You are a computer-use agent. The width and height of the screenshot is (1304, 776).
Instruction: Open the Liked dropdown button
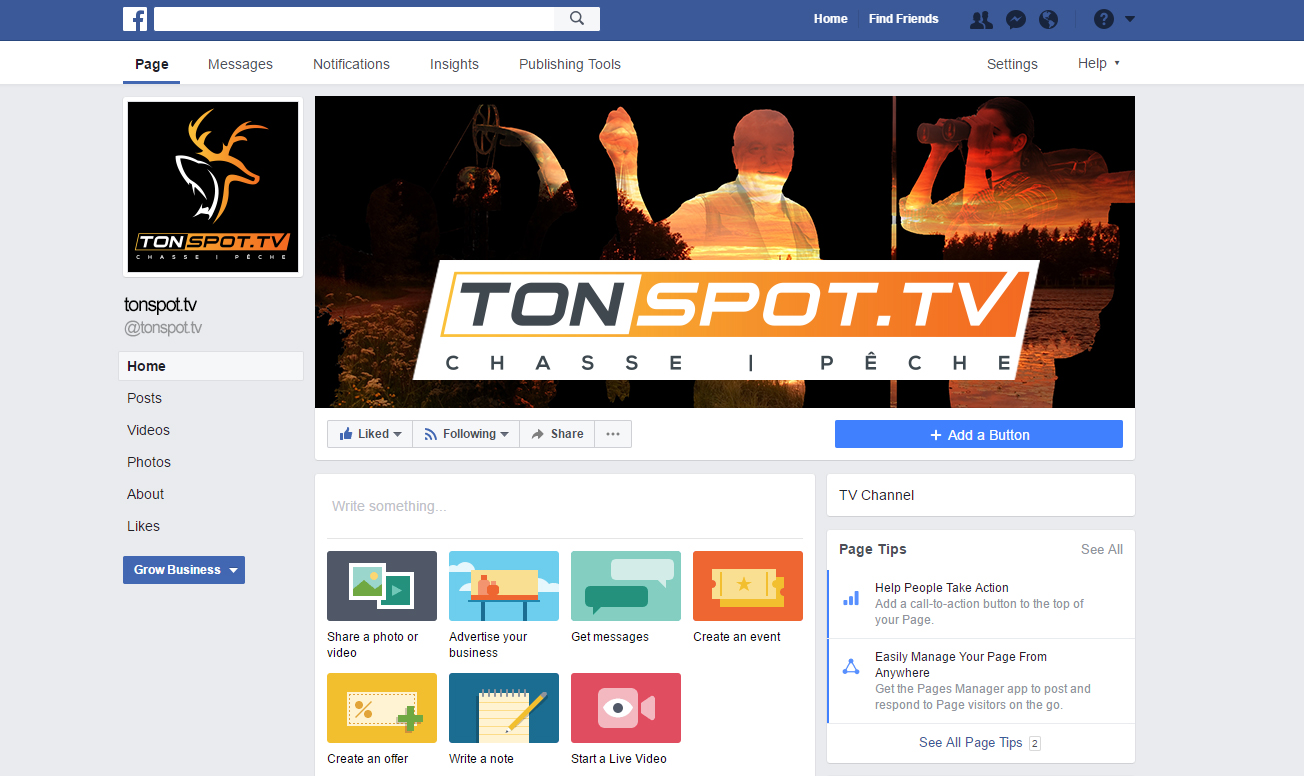370,434
